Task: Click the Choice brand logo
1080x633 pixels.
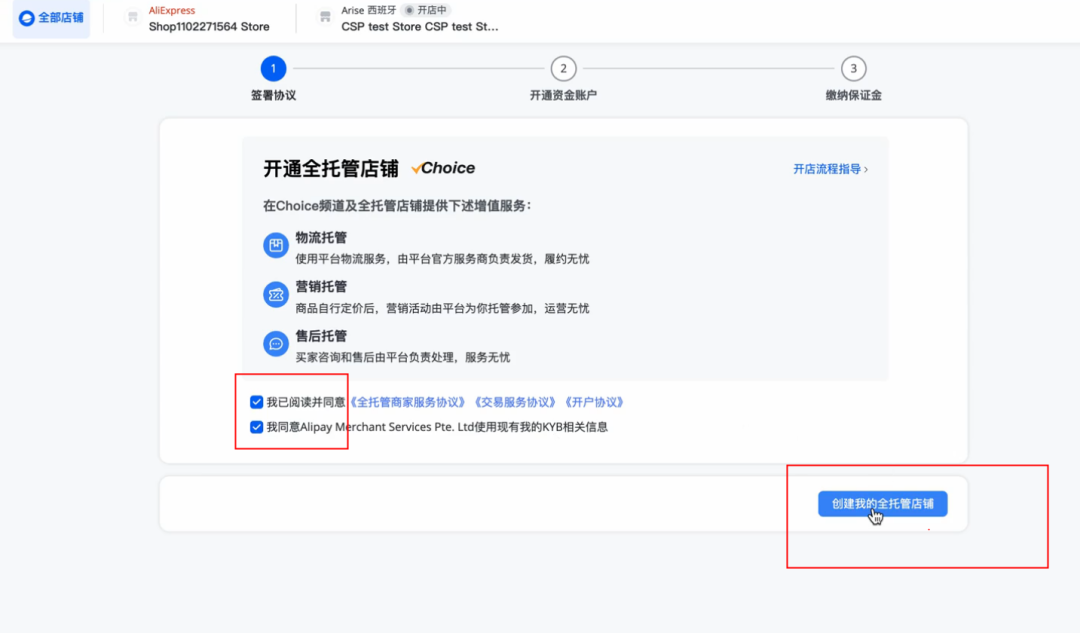Action: [442, 167]
